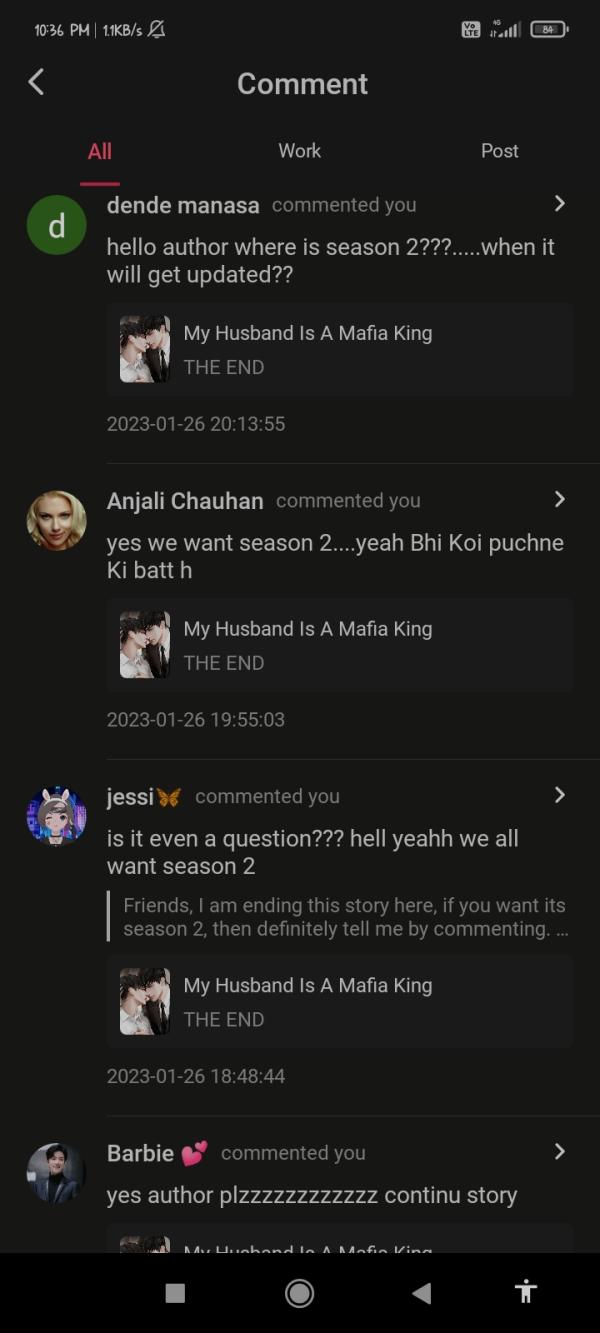The height and width of the screenshot is (1333, 600).
Task: Tap the accessibility icon in navigation bar
Action: [525, 1292]
